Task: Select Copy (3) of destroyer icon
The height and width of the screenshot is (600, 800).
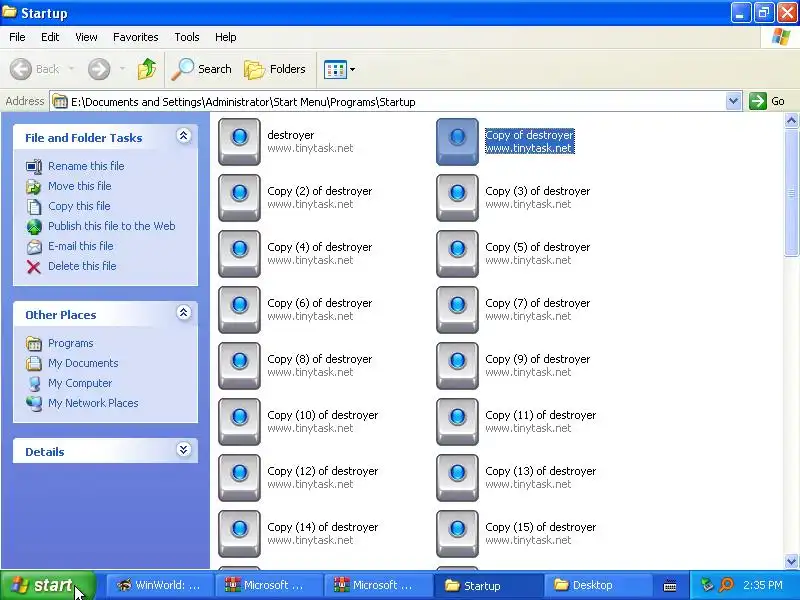Action: coord(457,198)
